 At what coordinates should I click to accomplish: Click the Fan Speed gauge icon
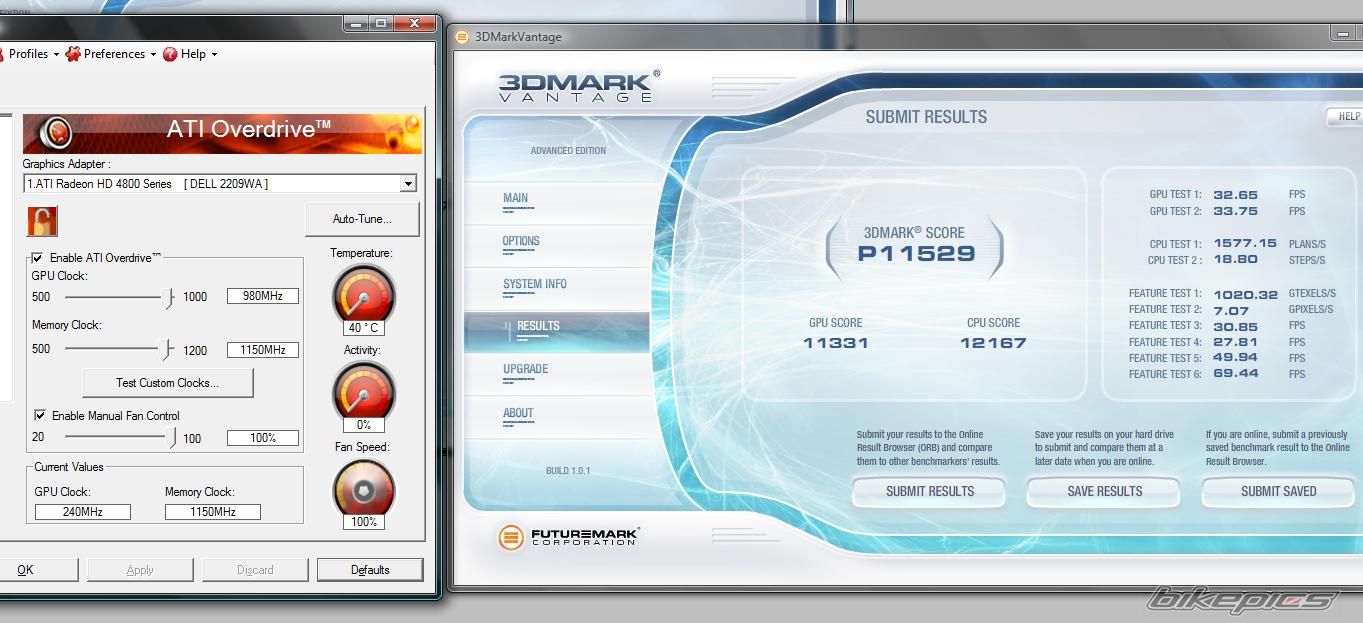coord(363,489)
